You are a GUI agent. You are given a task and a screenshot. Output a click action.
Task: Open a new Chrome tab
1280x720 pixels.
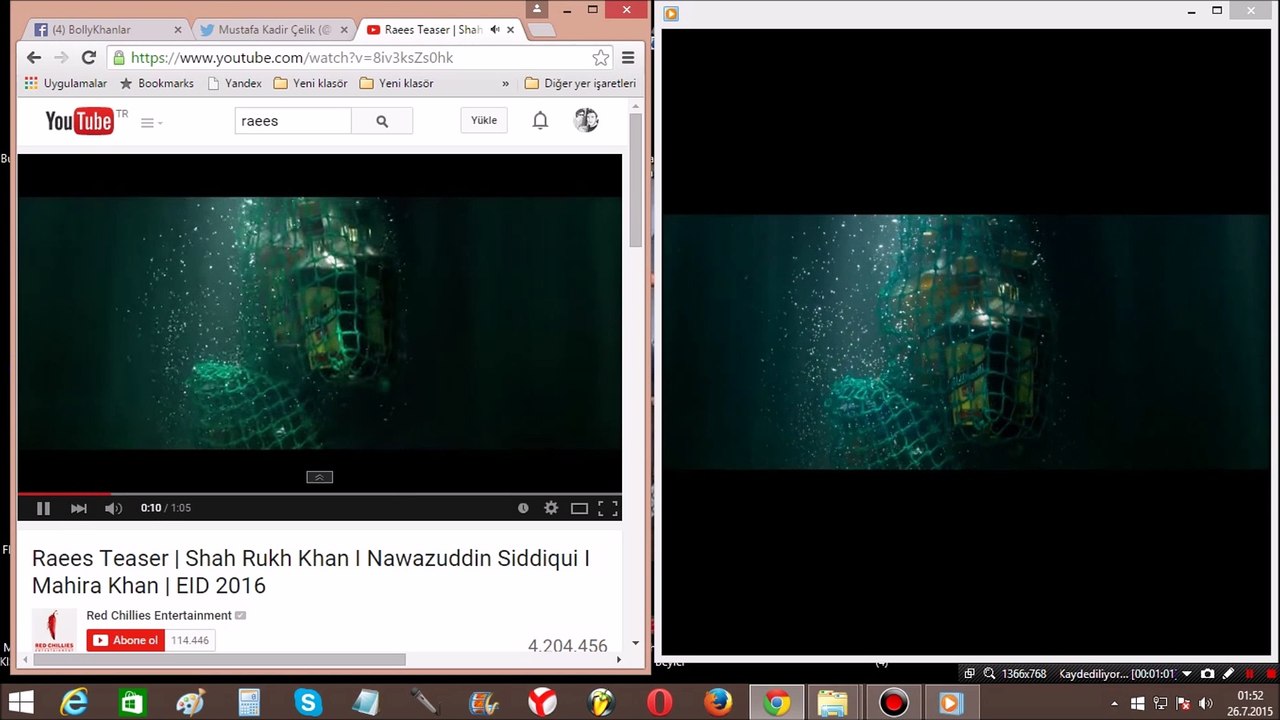pos(540,30)
